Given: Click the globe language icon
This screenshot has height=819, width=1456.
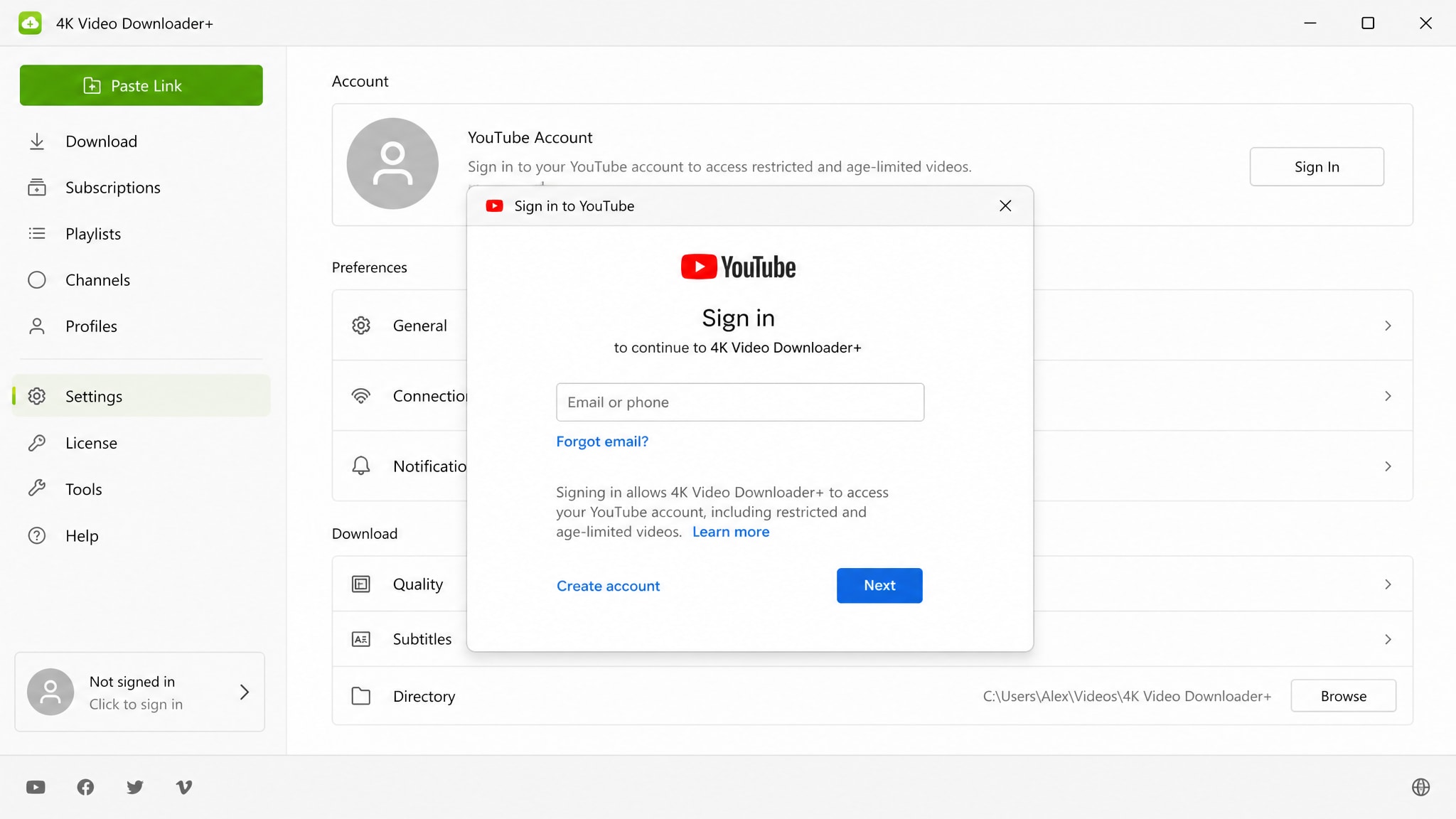Looking at the screenshot, I should click(x=1420, y=787).
